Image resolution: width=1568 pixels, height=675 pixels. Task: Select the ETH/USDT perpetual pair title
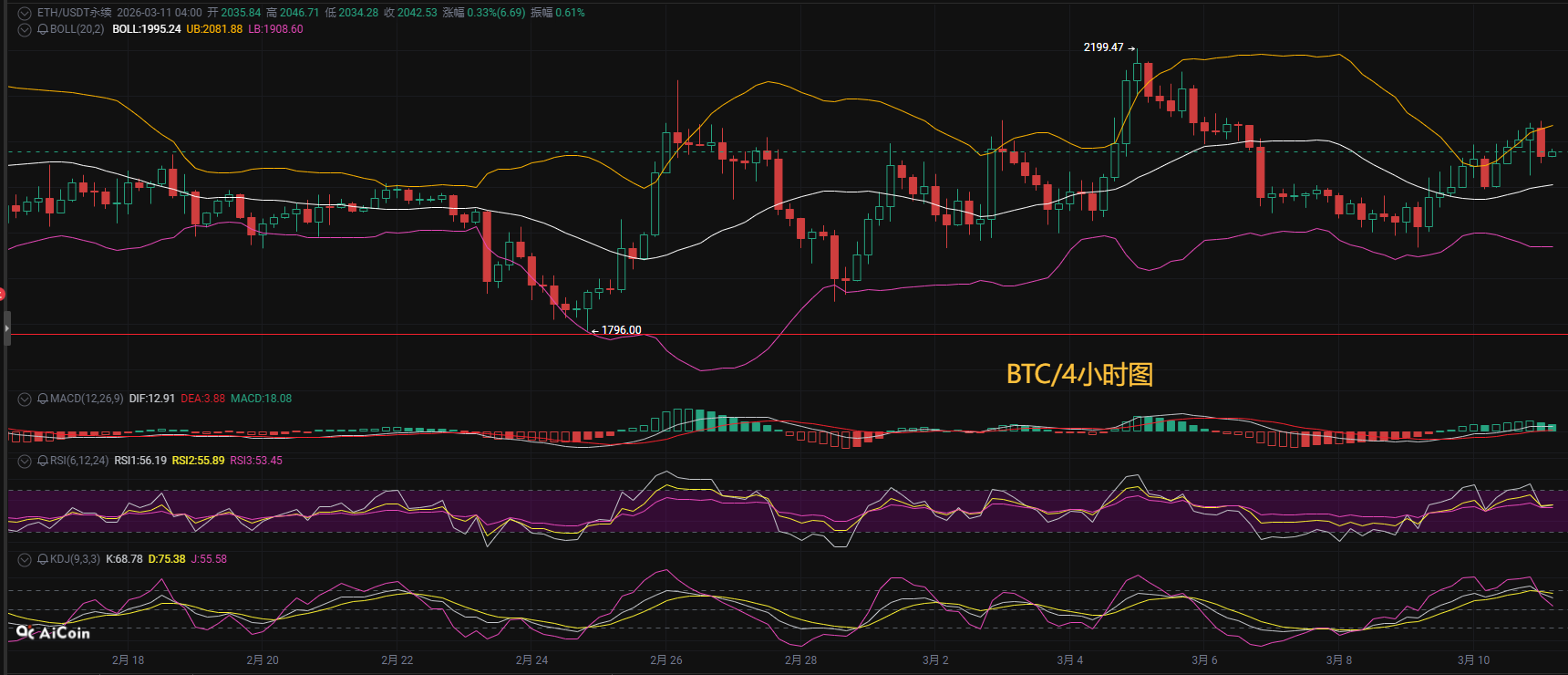click(x=74, y=13)
